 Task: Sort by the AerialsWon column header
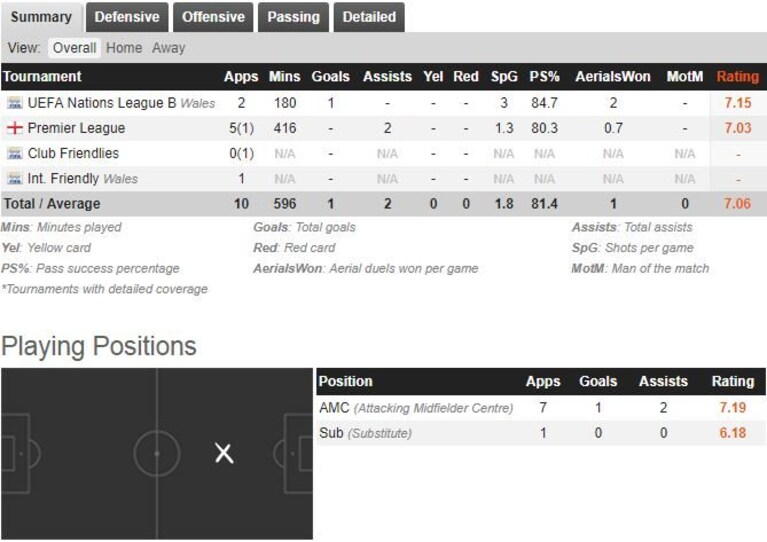tap(613, 77)
